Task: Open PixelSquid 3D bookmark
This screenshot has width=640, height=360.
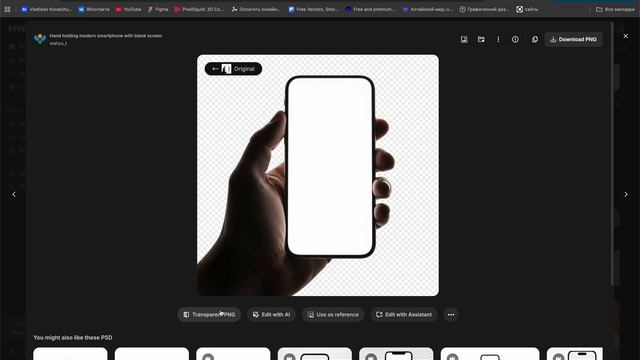Action: [199, 9]
